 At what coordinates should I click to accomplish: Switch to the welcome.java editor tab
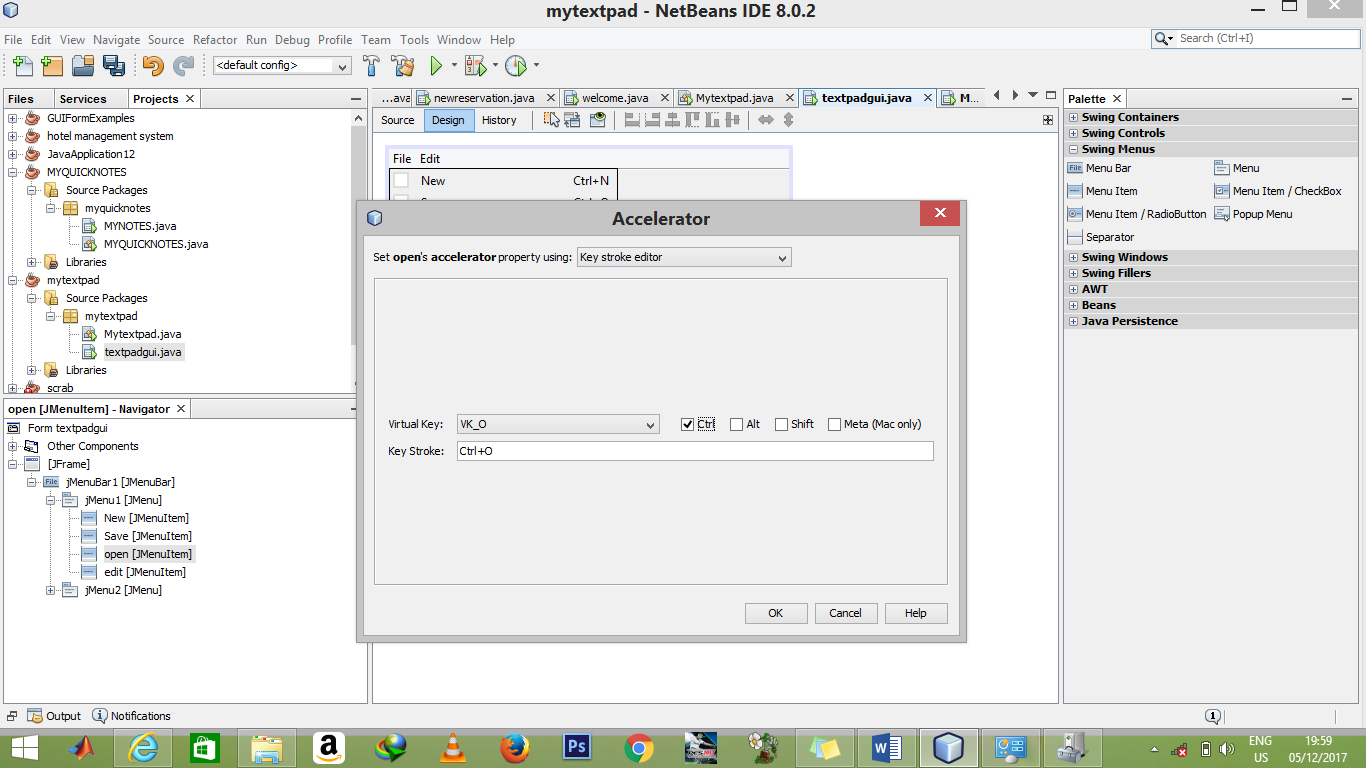(615, 98)
